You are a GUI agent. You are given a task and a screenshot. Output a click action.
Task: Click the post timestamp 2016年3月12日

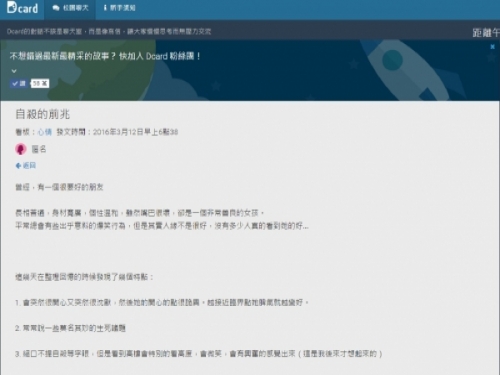pyautogui.click(x=135, y=132)
